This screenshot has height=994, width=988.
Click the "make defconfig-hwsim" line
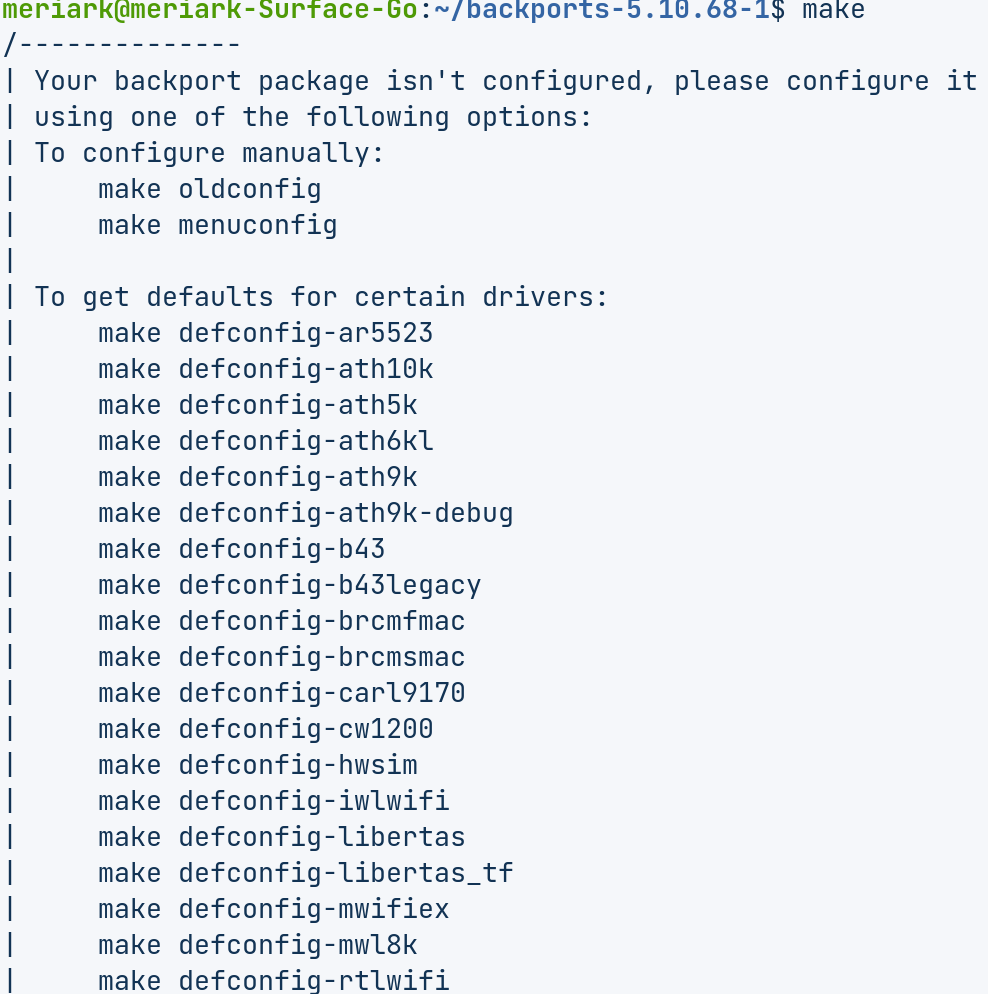tap(257, 765)
